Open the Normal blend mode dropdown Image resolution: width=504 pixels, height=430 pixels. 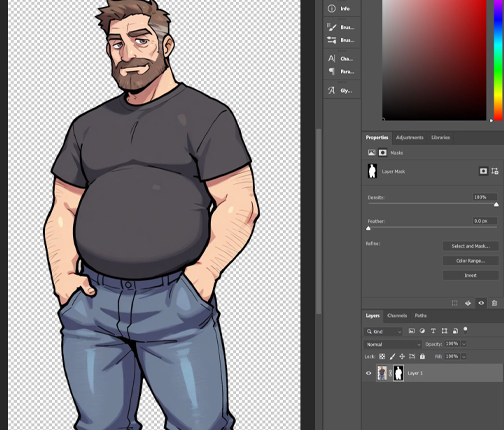[393, 344]
